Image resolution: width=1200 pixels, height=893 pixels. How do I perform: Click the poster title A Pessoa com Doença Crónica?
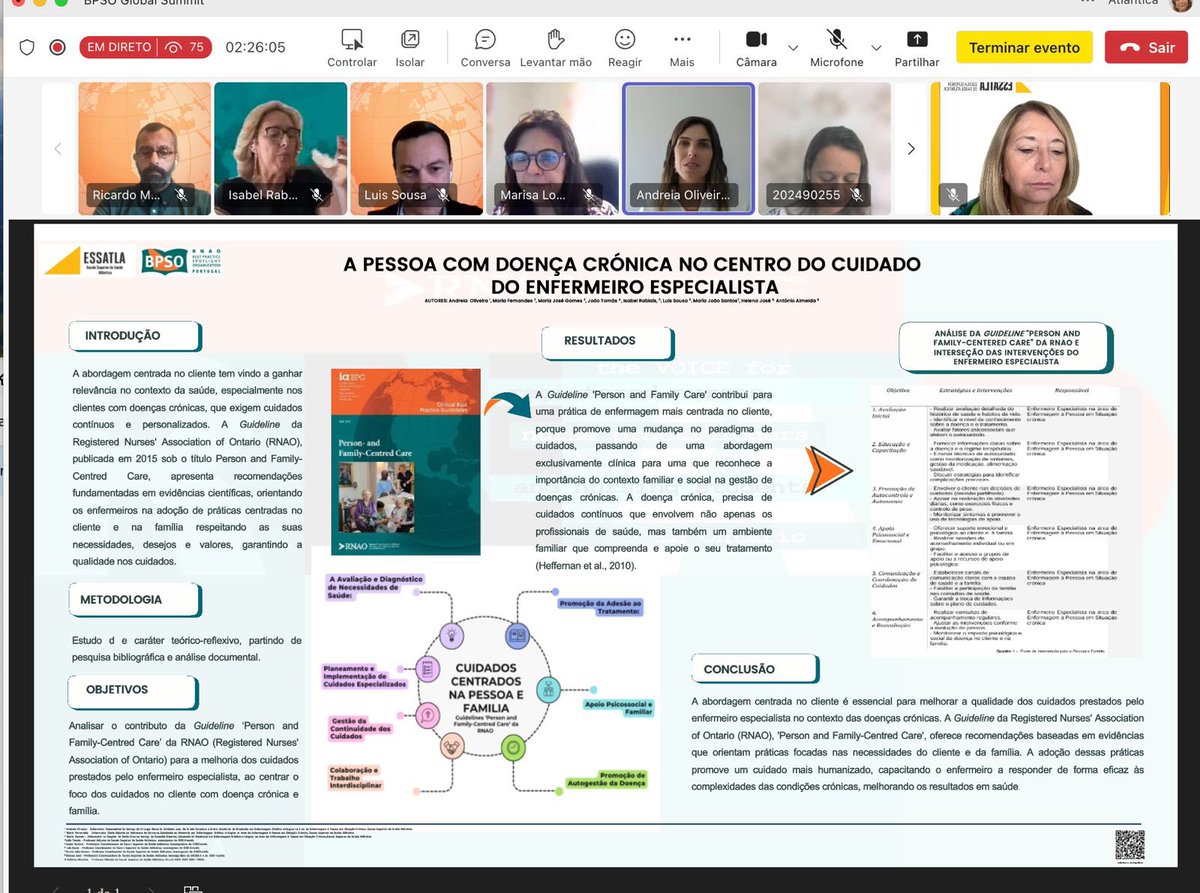click(632, 274)
